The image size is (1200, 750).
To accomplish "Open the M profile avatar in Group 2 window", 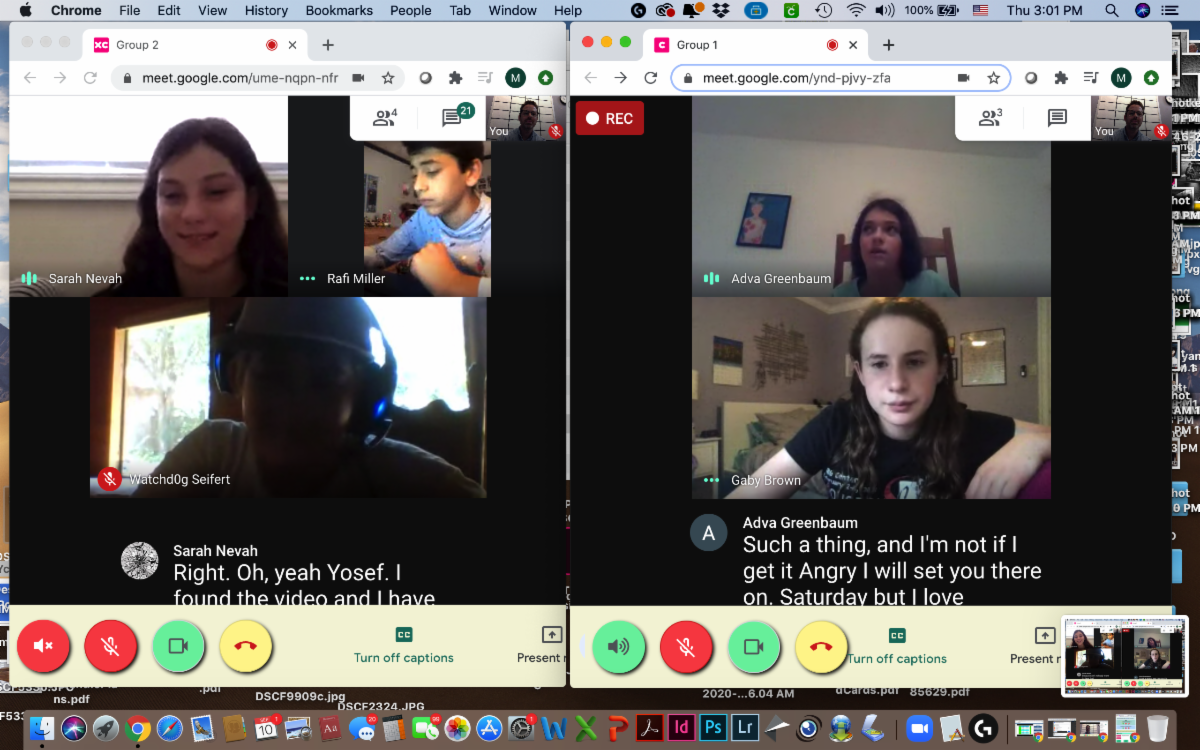I will click(515, 78).
